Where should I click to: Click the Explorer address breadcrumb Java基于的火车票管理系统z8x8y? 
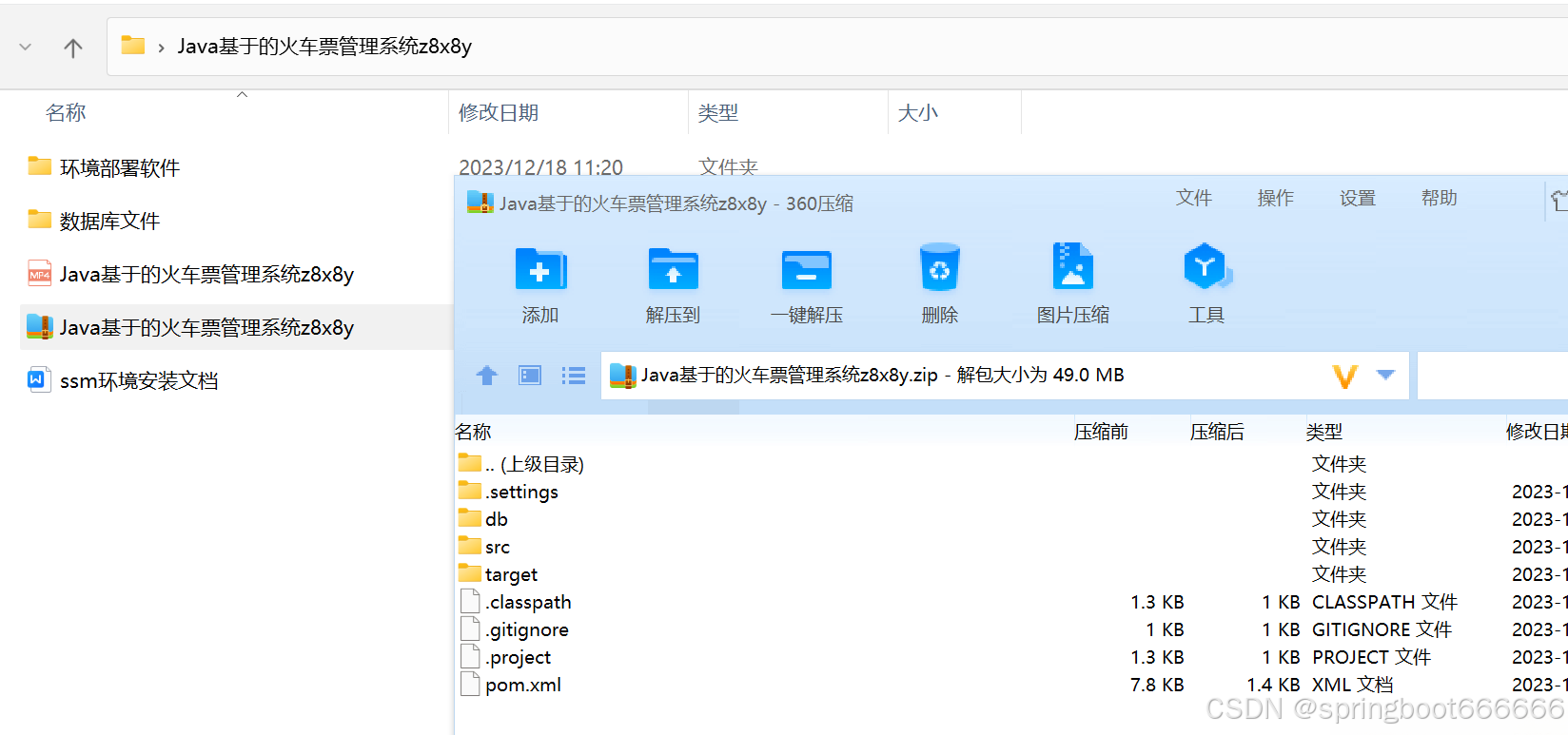coord(324,47)
